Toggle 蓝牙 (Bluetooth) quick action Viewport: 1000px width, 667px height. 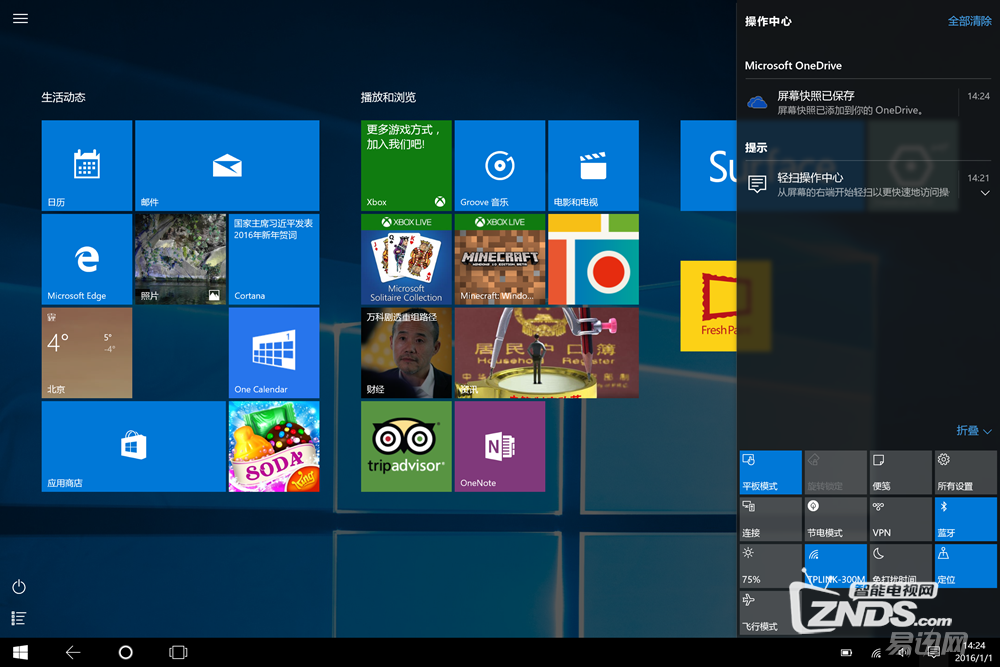coord(965,519)
